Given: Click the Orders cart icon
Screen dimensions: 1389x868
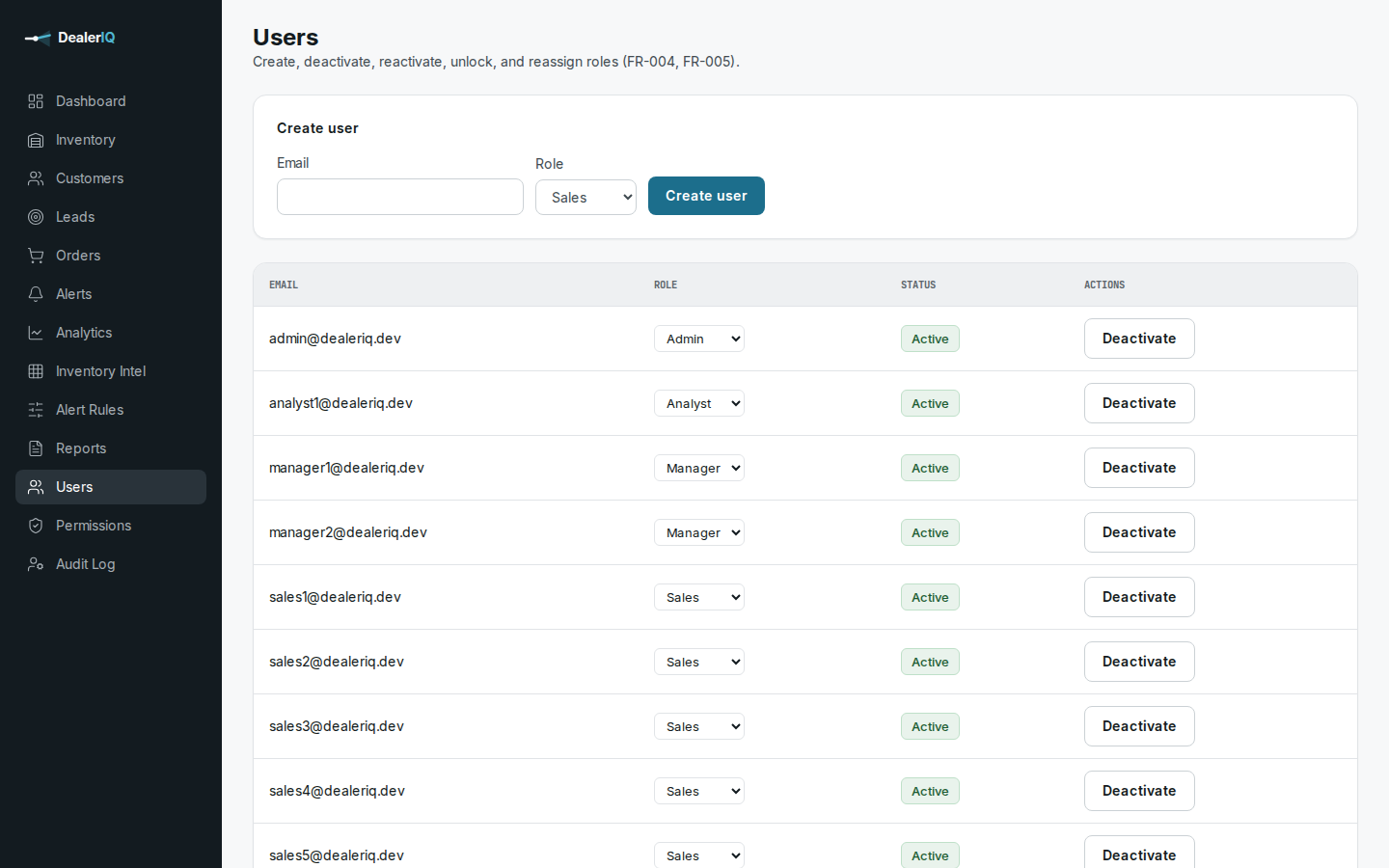Looking at the screenshot, I should (x=36, y=256).
